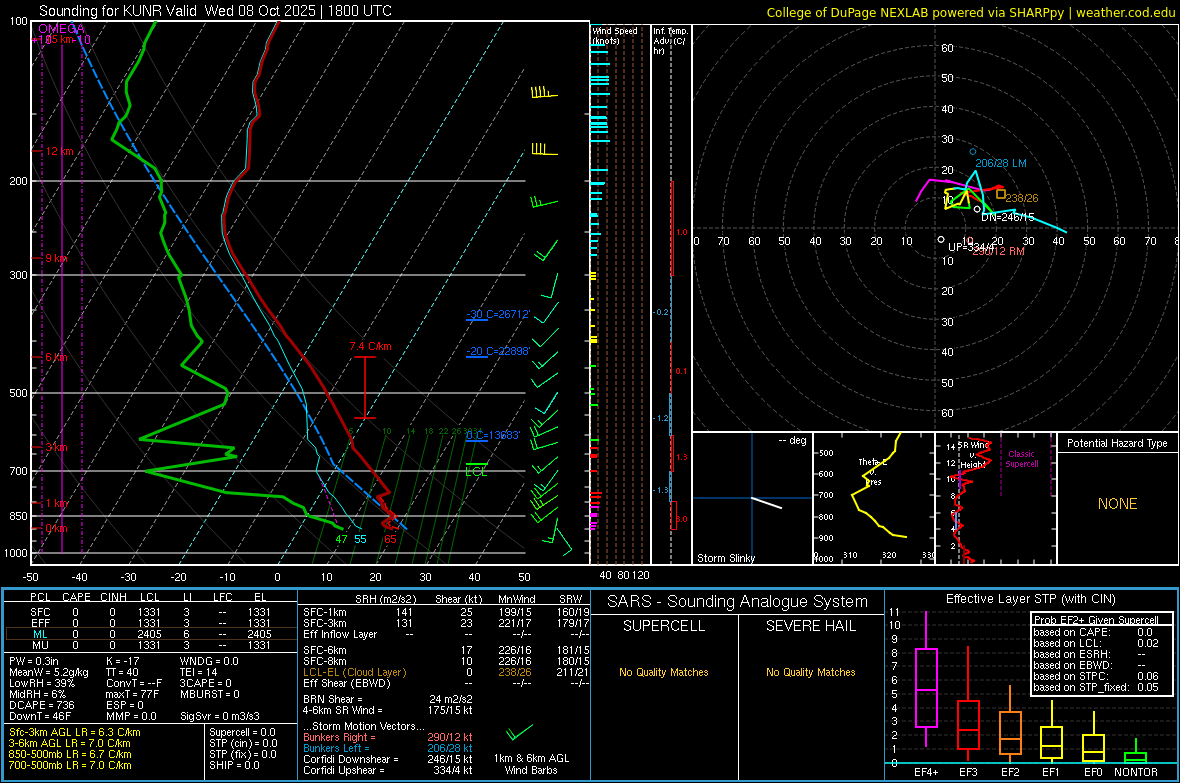Click 'No Quality Matches' under SUPERCELL

tap(664, 672)
